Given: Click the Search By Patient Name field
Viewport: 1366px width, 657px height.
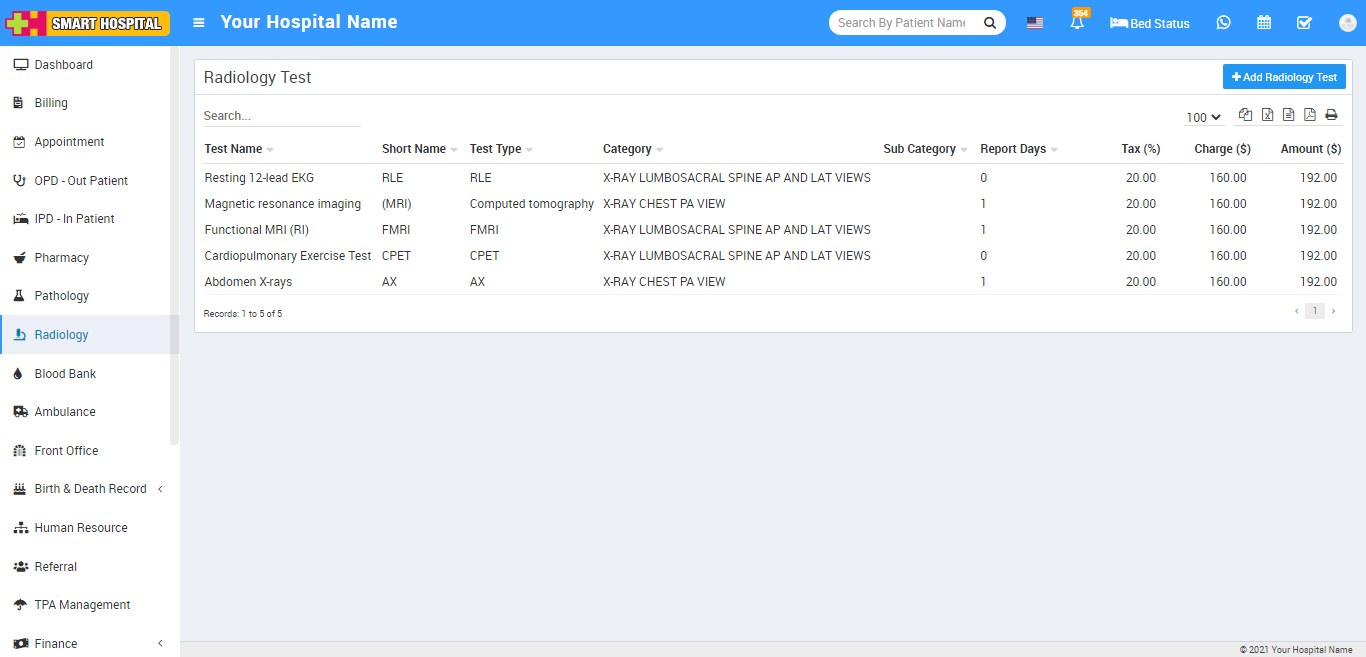Looking at the screenshot, I should point(902,23).
